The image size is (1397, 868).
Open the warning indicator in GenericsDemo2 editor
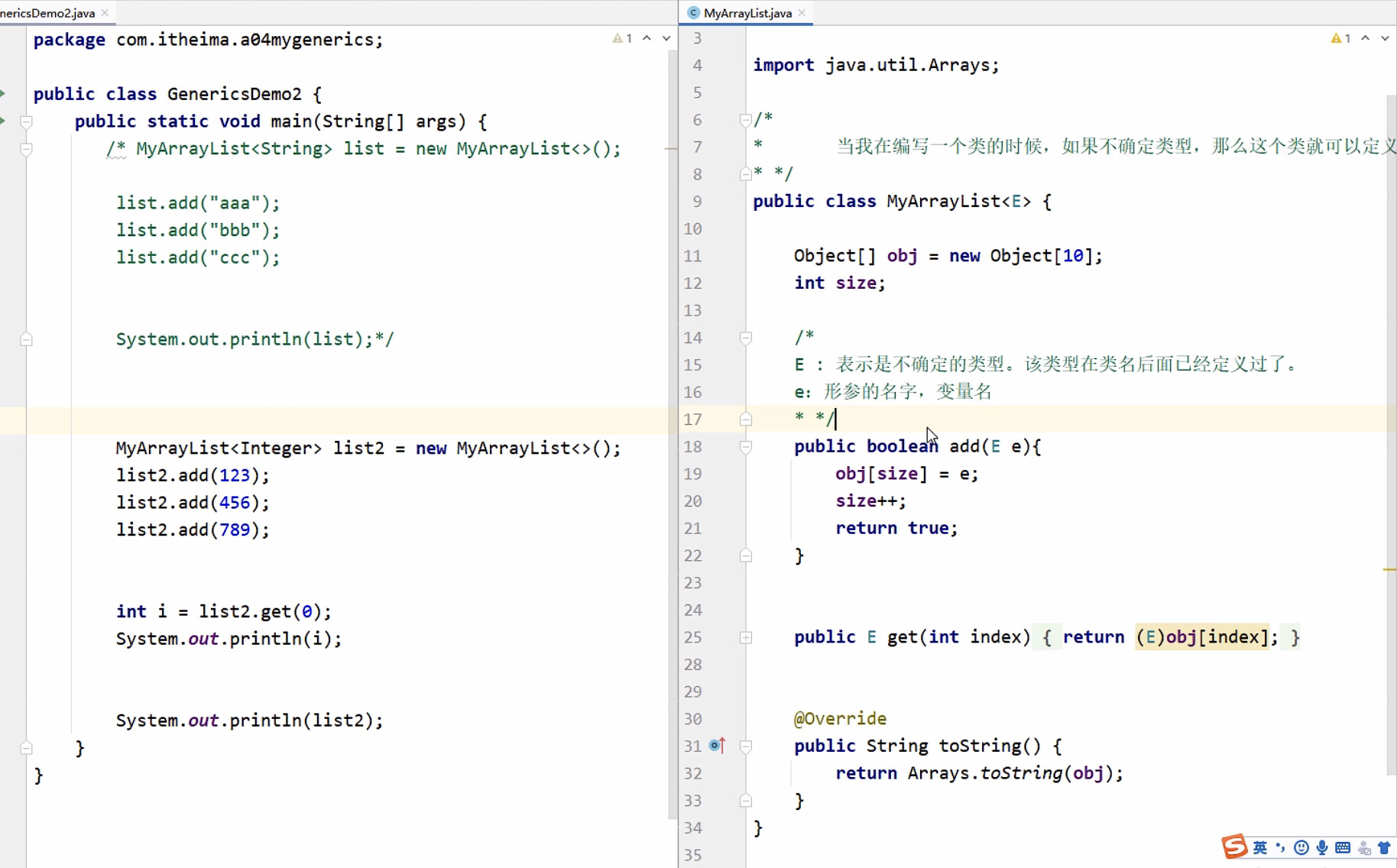point(622,38)
